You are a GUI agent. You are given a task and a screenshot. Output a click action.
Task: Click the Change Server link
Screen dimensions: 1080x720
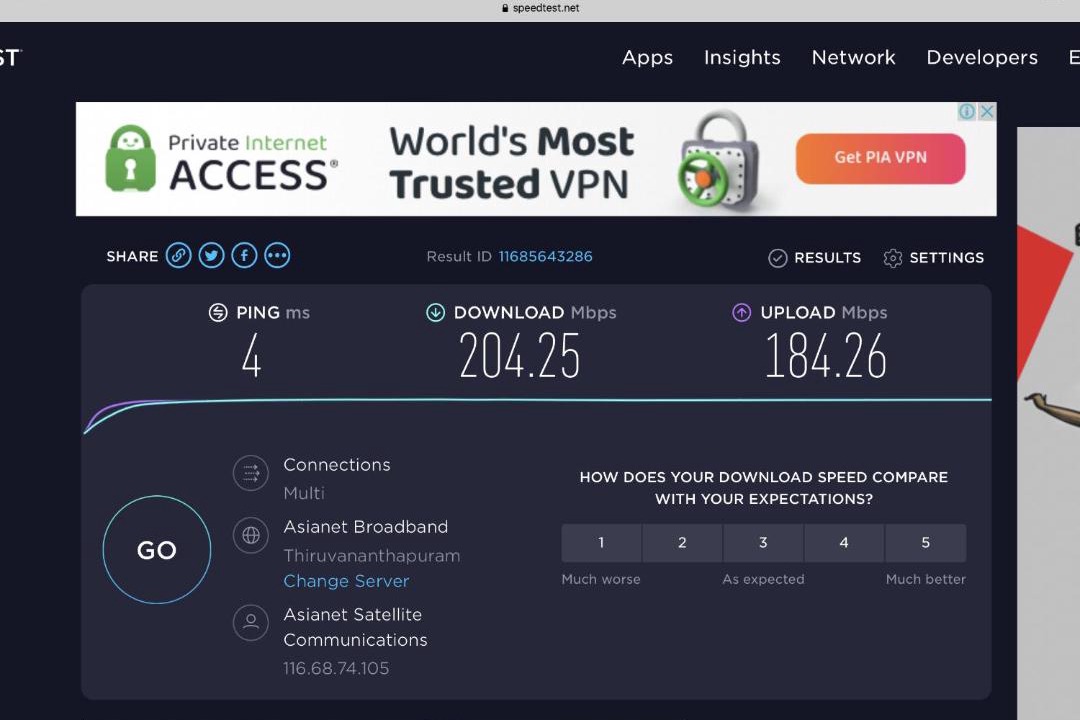pyautogui.click(x=346, y=581)
